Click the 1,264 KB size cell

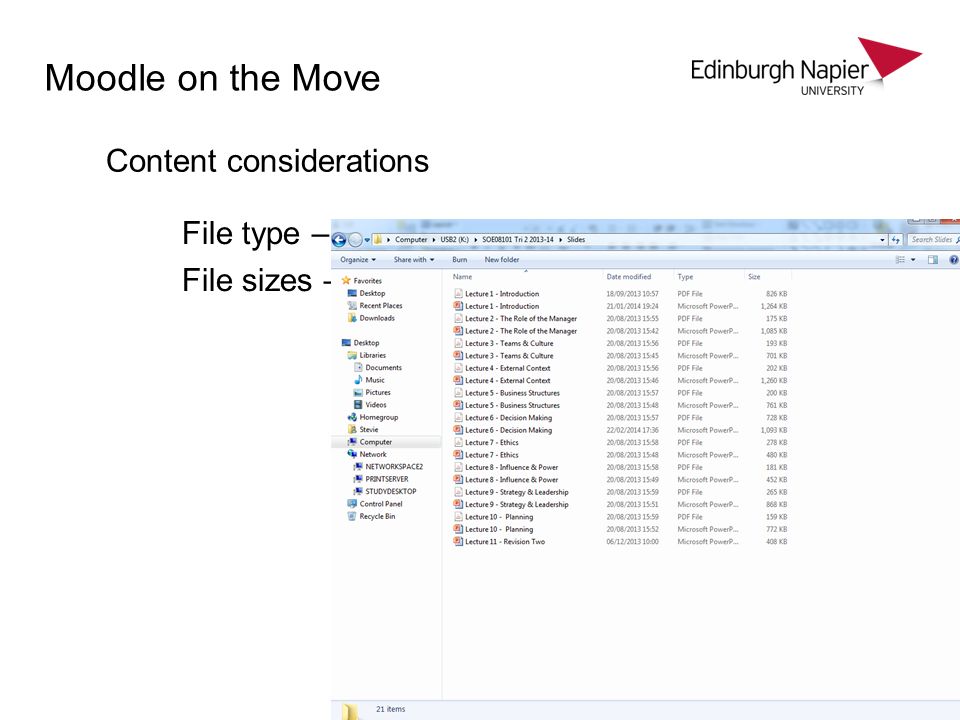774,306
